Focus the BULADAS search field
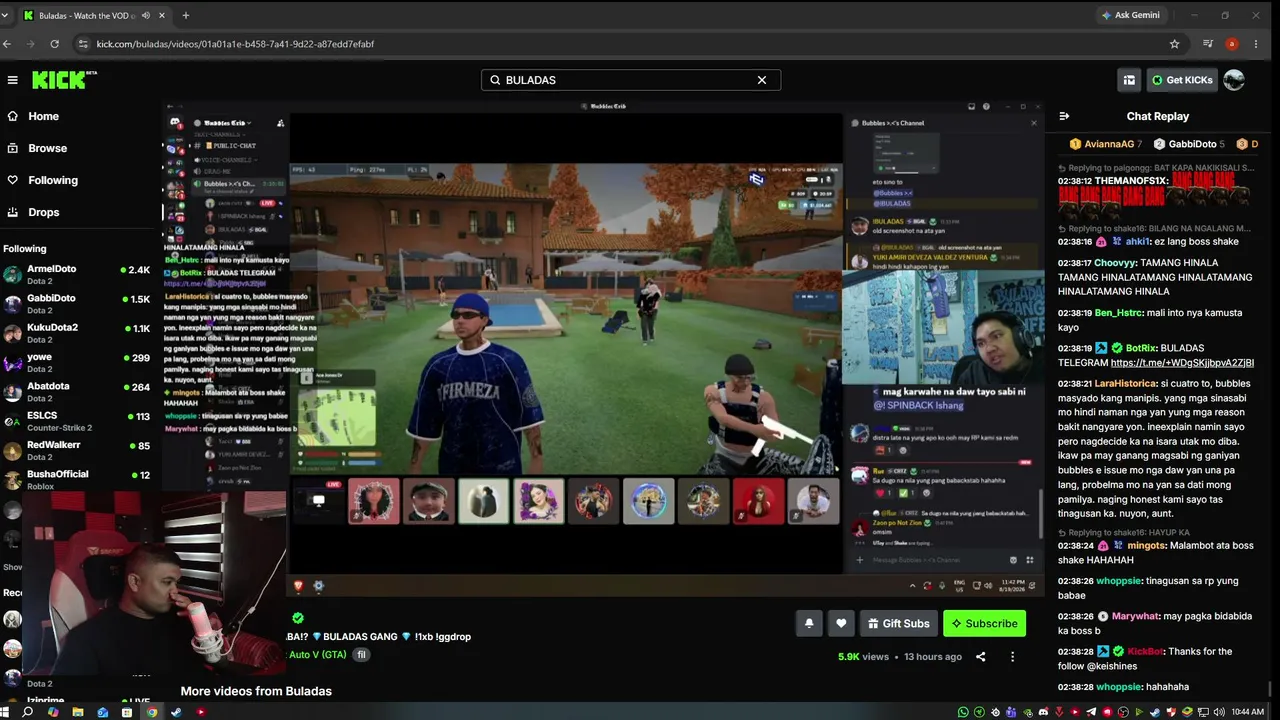Image resolution: width=1280 pixels, height=720 pixels. 630,80
